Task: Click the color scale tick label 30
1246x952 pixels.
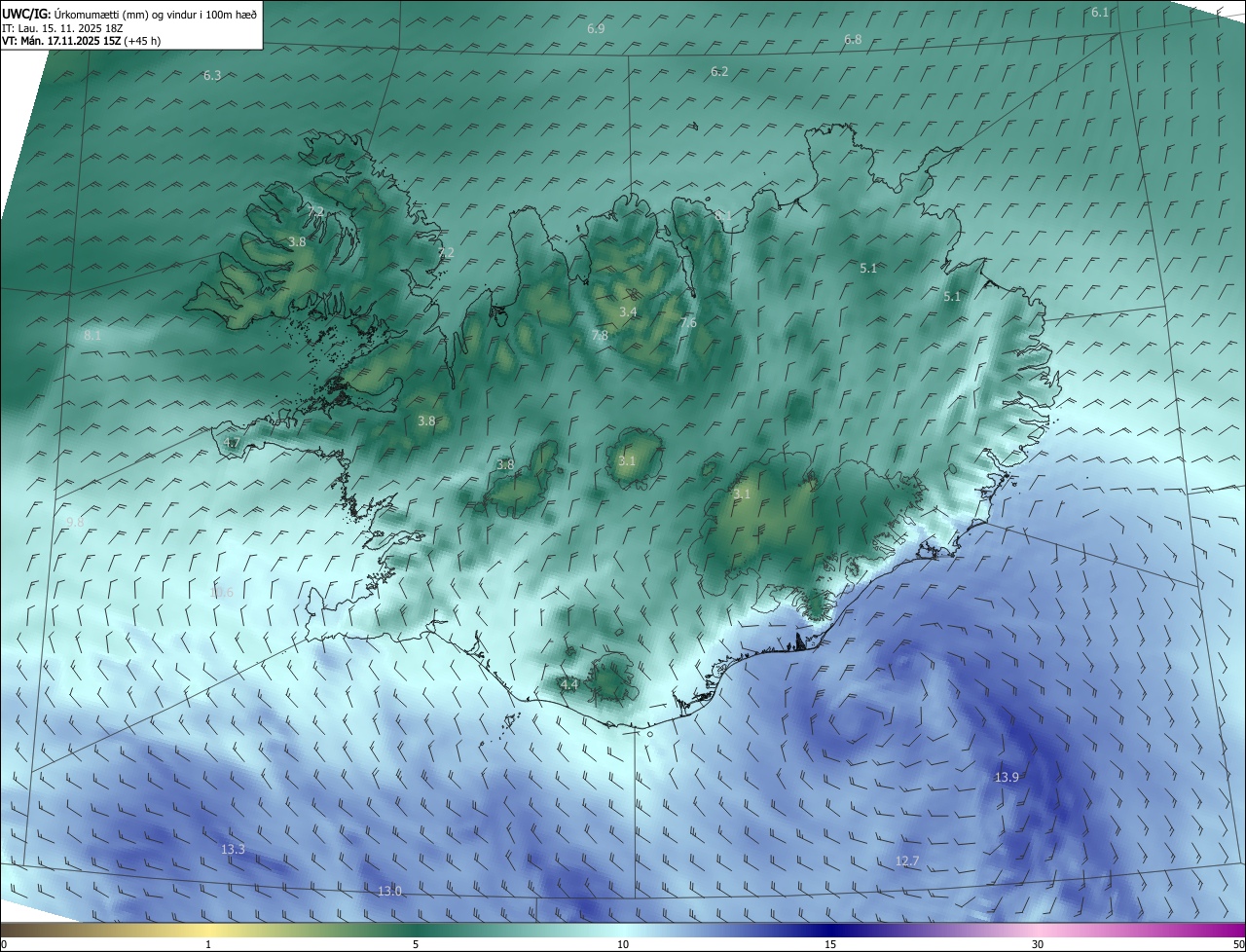Action: pyautogui.click(x=1038, y=944)
